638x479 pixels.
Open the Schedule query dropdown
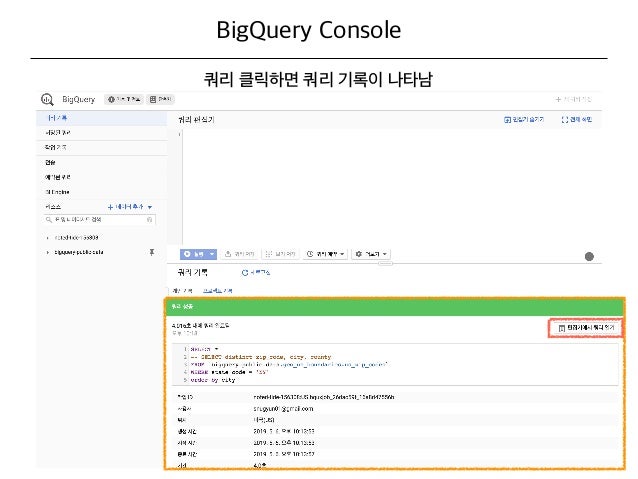pyautogui.click(x=325, y=254)
